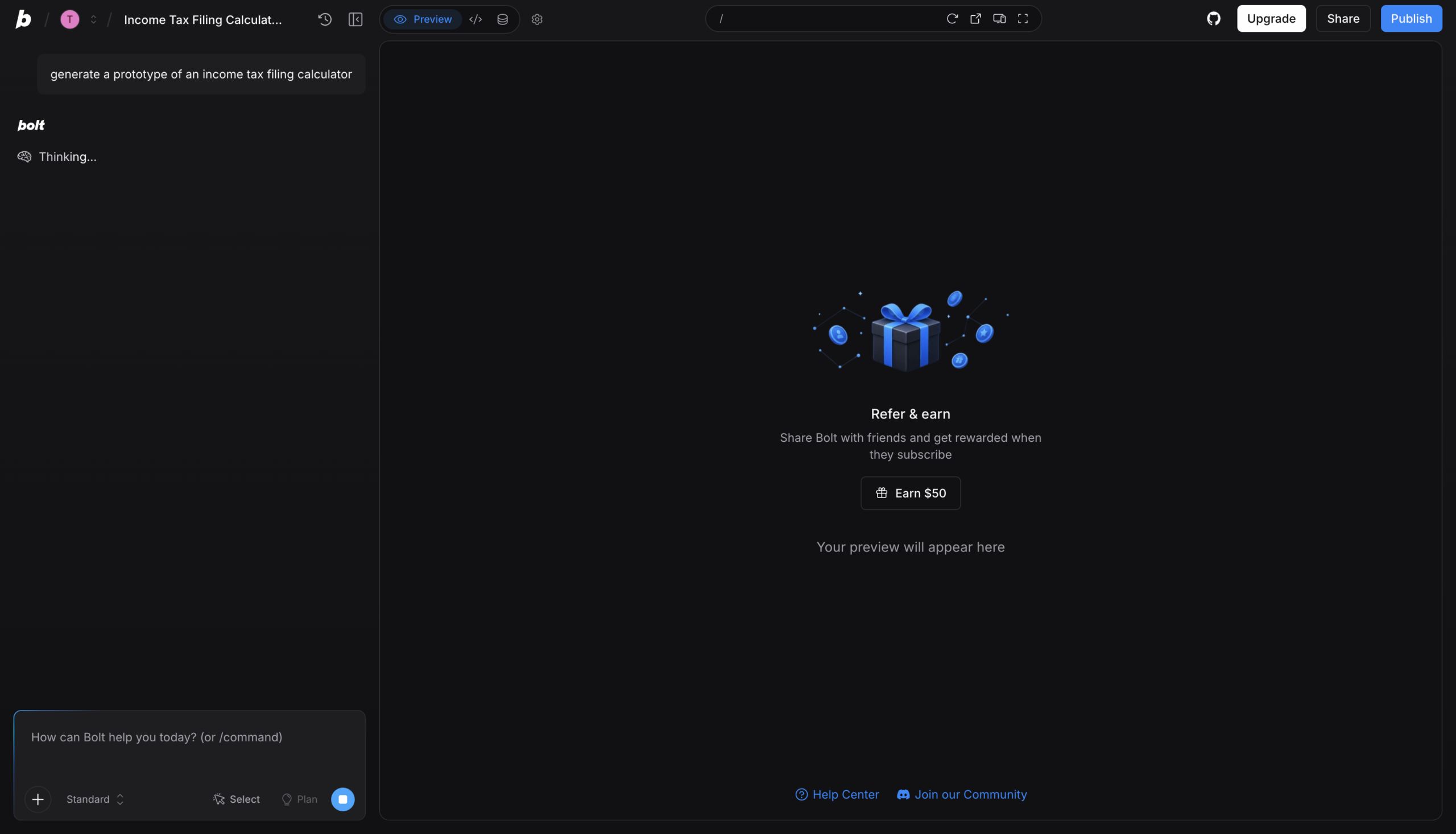1456x834 pixels.
Task: Collapse the chat sidebar panel
Action: [356, 19]
